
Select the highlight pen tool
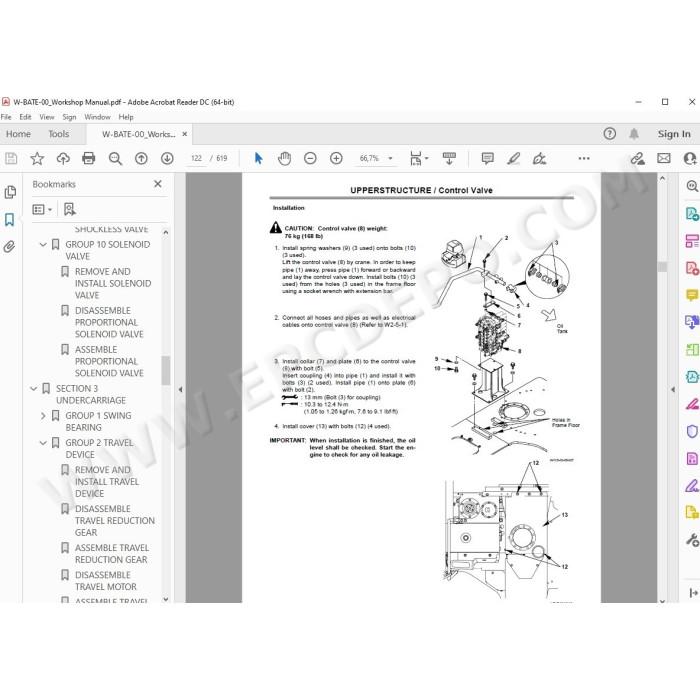click(513, 158)
